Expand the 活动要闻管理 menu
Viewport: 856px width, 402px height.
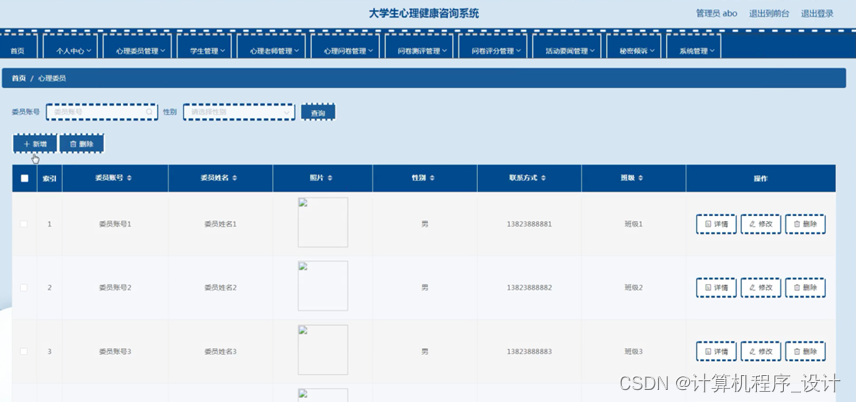coord(567,47)
